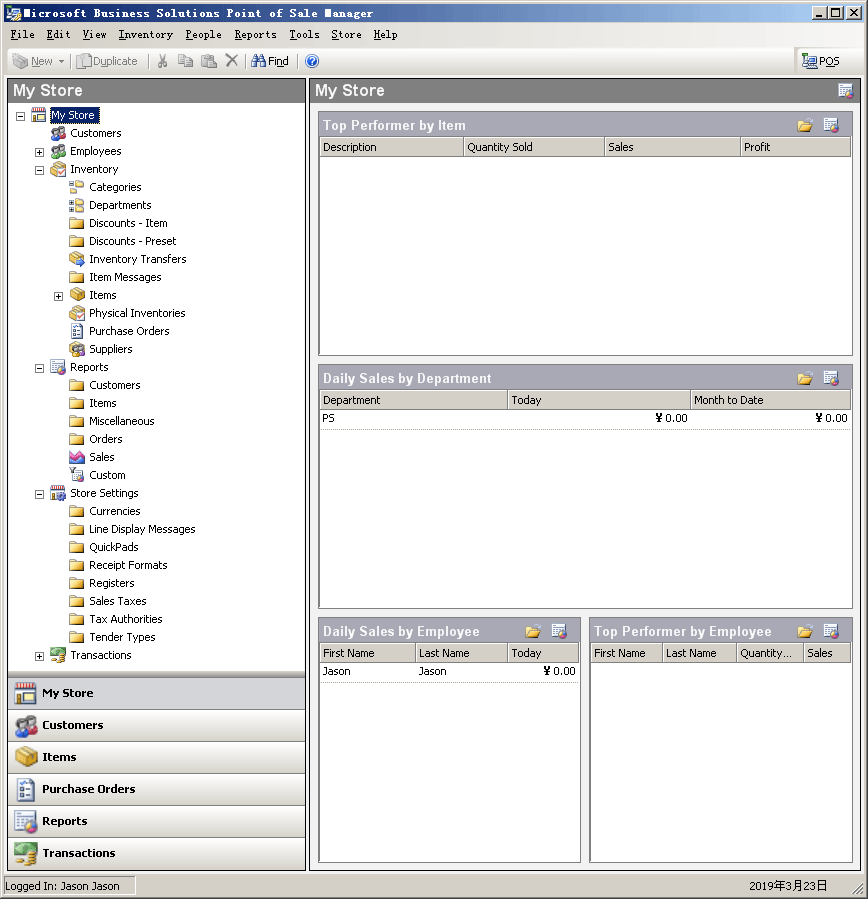Click the calculator icon in My Store header
This screenshot has width=868, height=899.
tap(845, 90)
